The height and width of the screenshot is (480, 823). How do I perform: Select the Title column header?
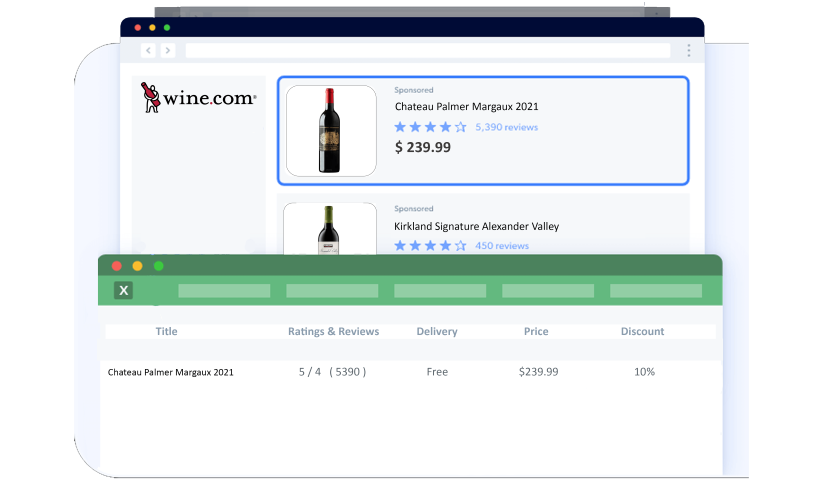(166, 332)
